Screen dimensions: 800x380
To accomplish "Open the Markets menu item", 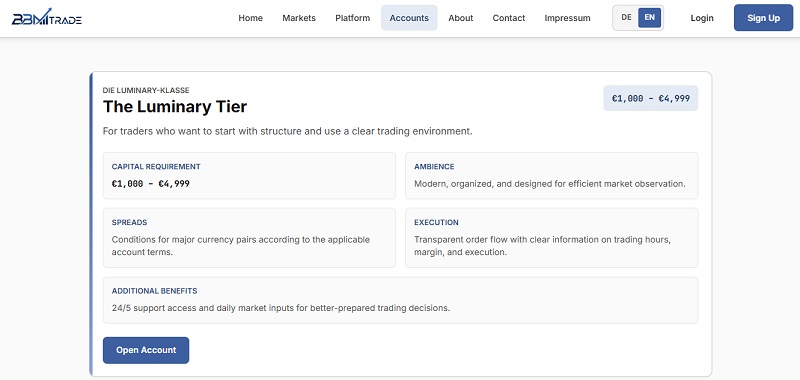I will pos(299,18).
